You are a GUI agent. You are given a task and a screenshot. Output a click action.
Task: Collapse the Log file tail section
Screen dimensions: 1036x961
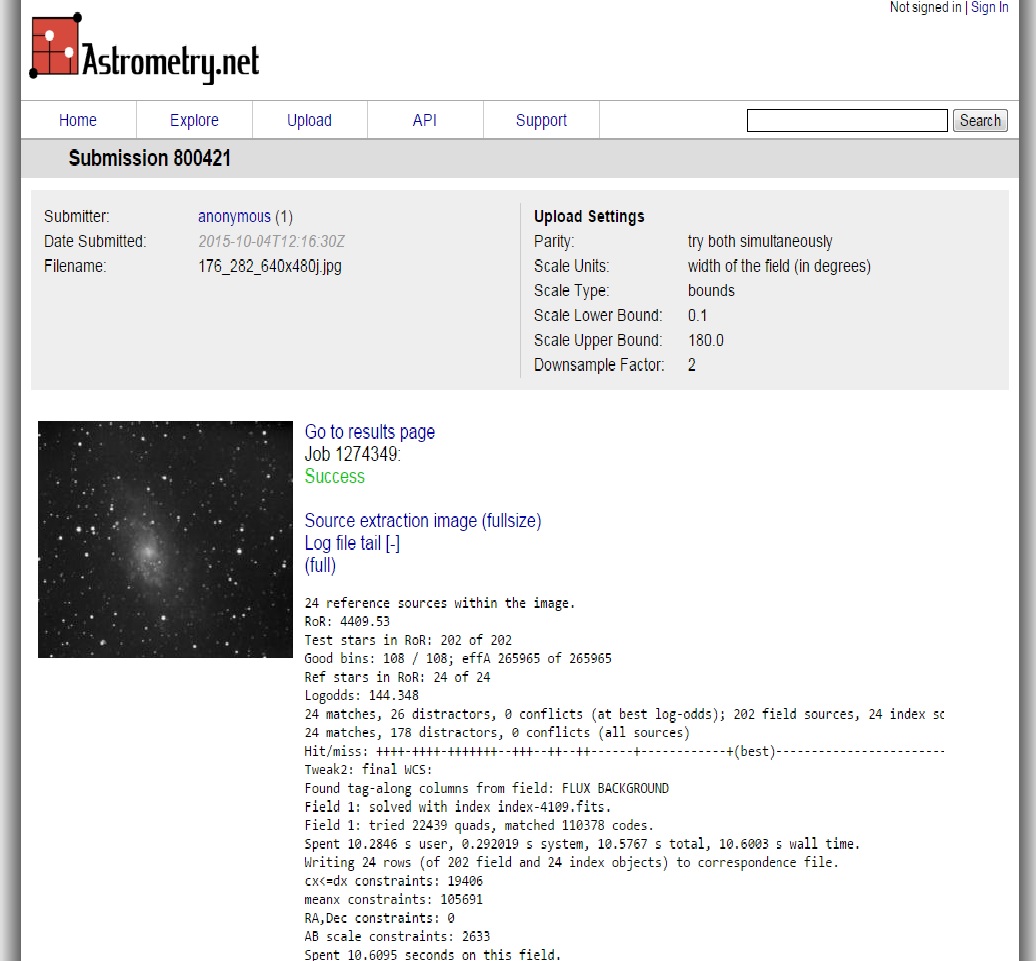[392, 544]
